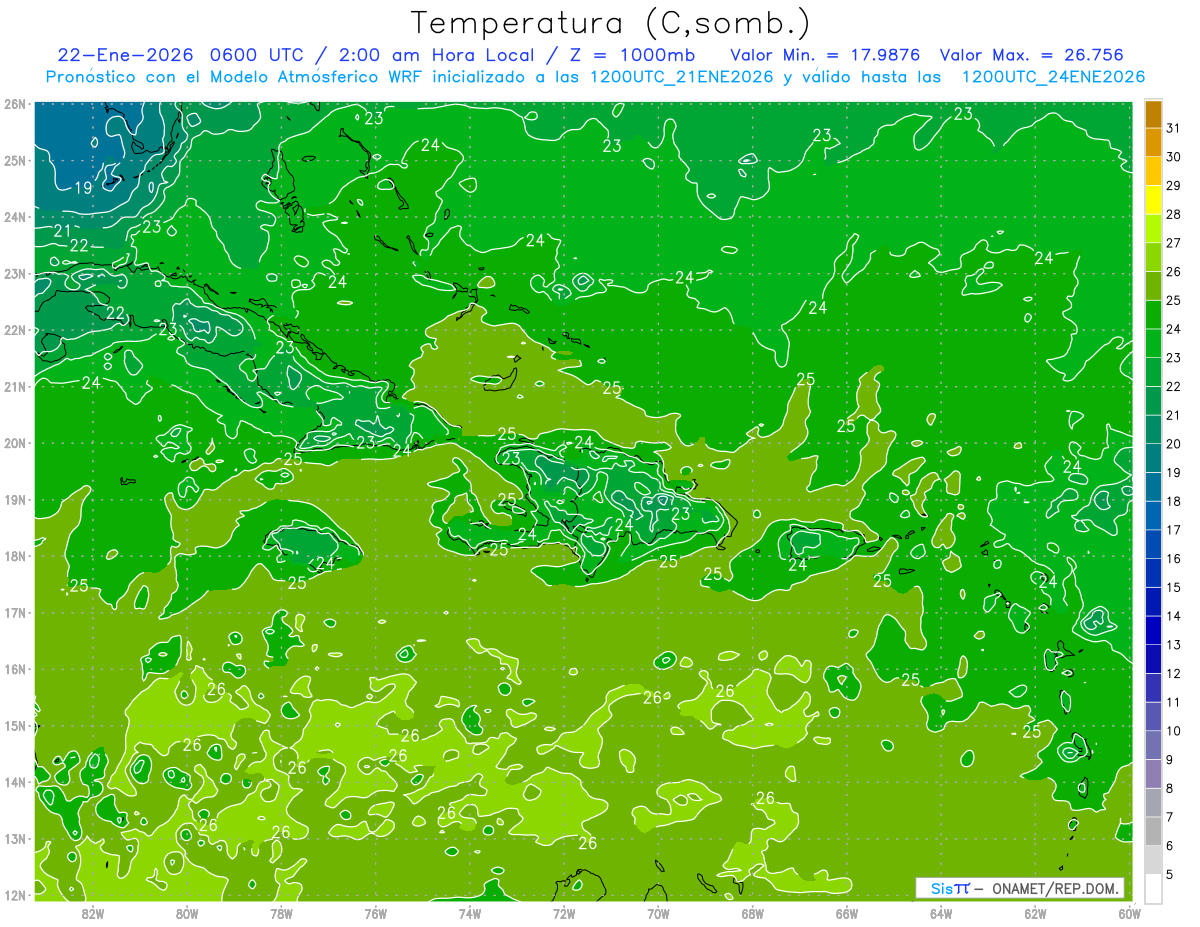Viewport: 1200px width, 927px height.
Task: Click the latitude axis label '26N'
Action: click(x=15, y=104)
